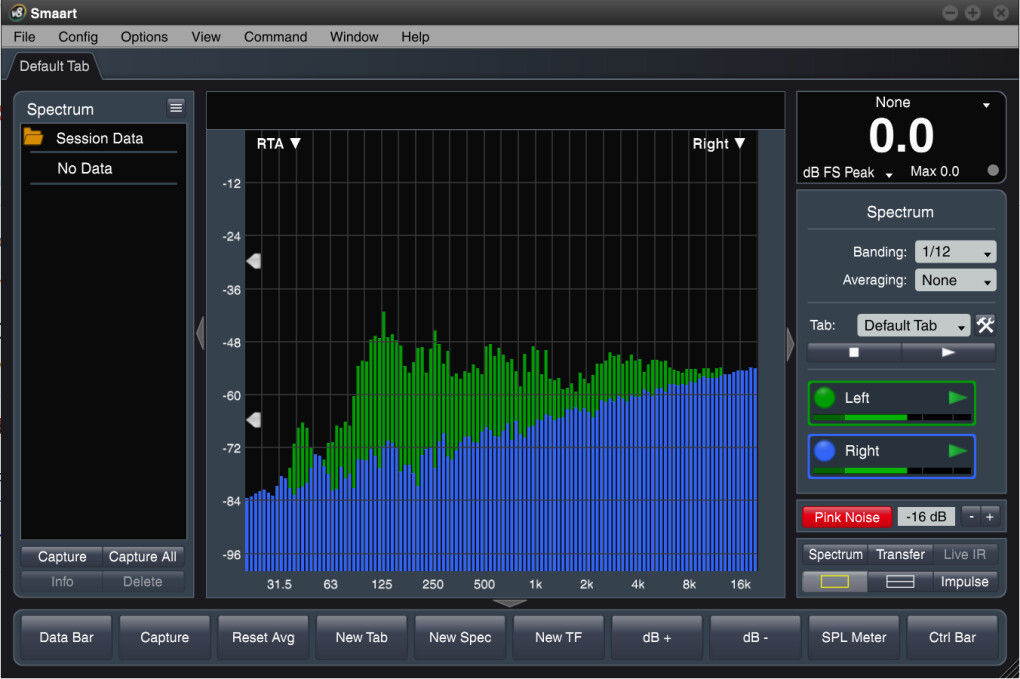The image size is (1020, 679).
Task: Click the bottom command bar collapse arrow
Action: tap(510, 604)
